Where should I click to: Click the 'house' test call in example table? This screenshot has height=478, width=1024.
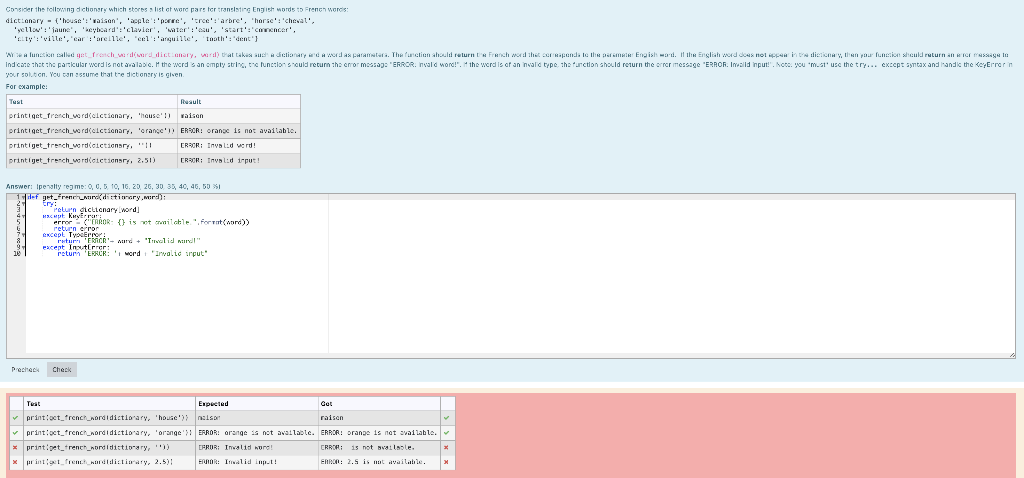pos(90,116)
